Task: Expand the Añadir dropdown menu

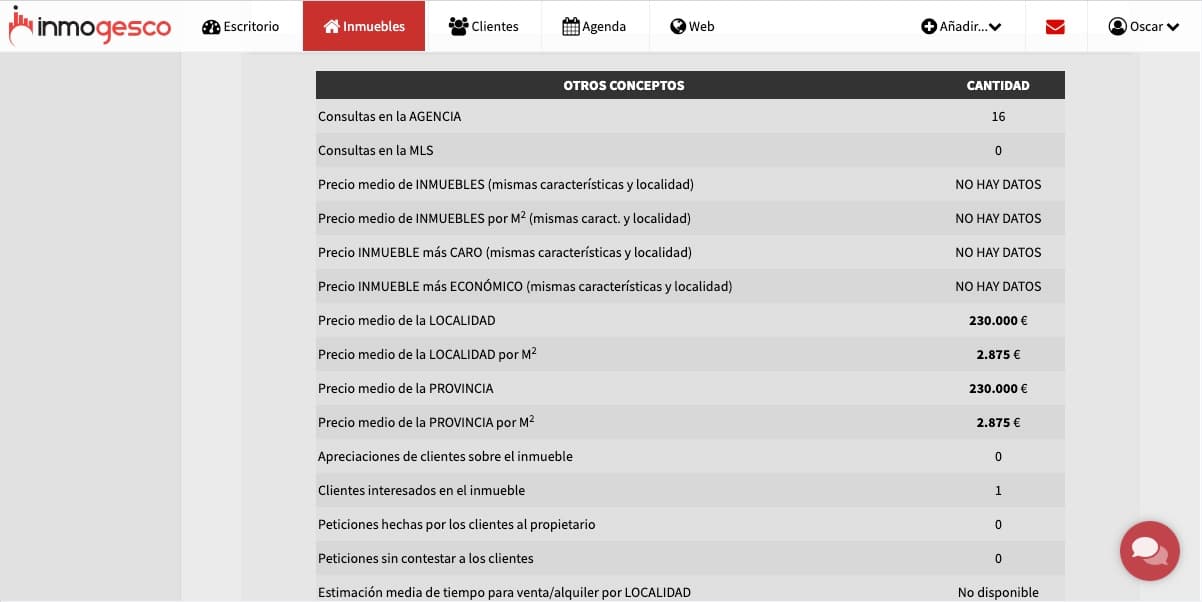Action: [x=960, y=26]
